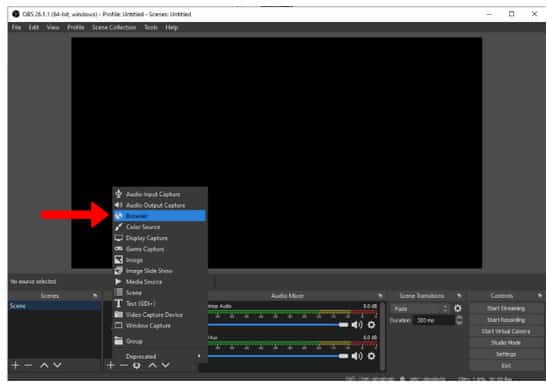Add Video Capture Device source
The height and width of the screenshot is (387, 547).
point(160,315)
